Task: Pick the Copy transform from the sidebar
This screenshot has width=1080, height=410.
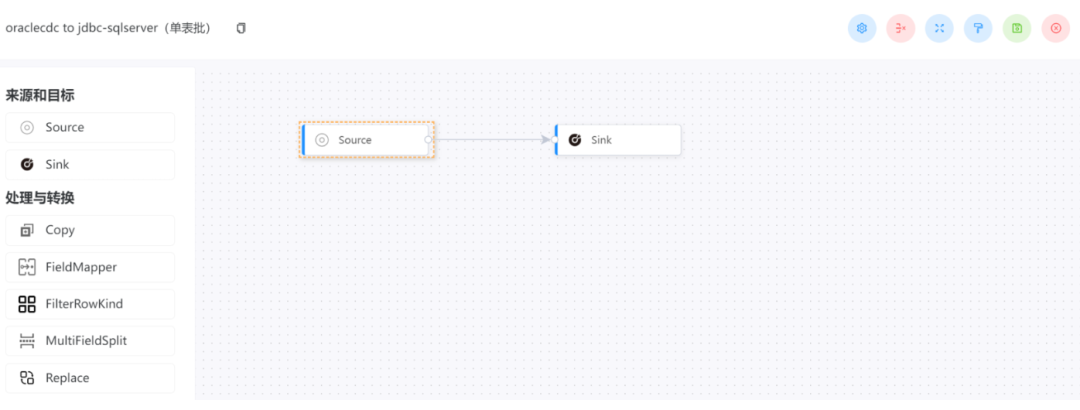Action: click(x=90, y=230)
